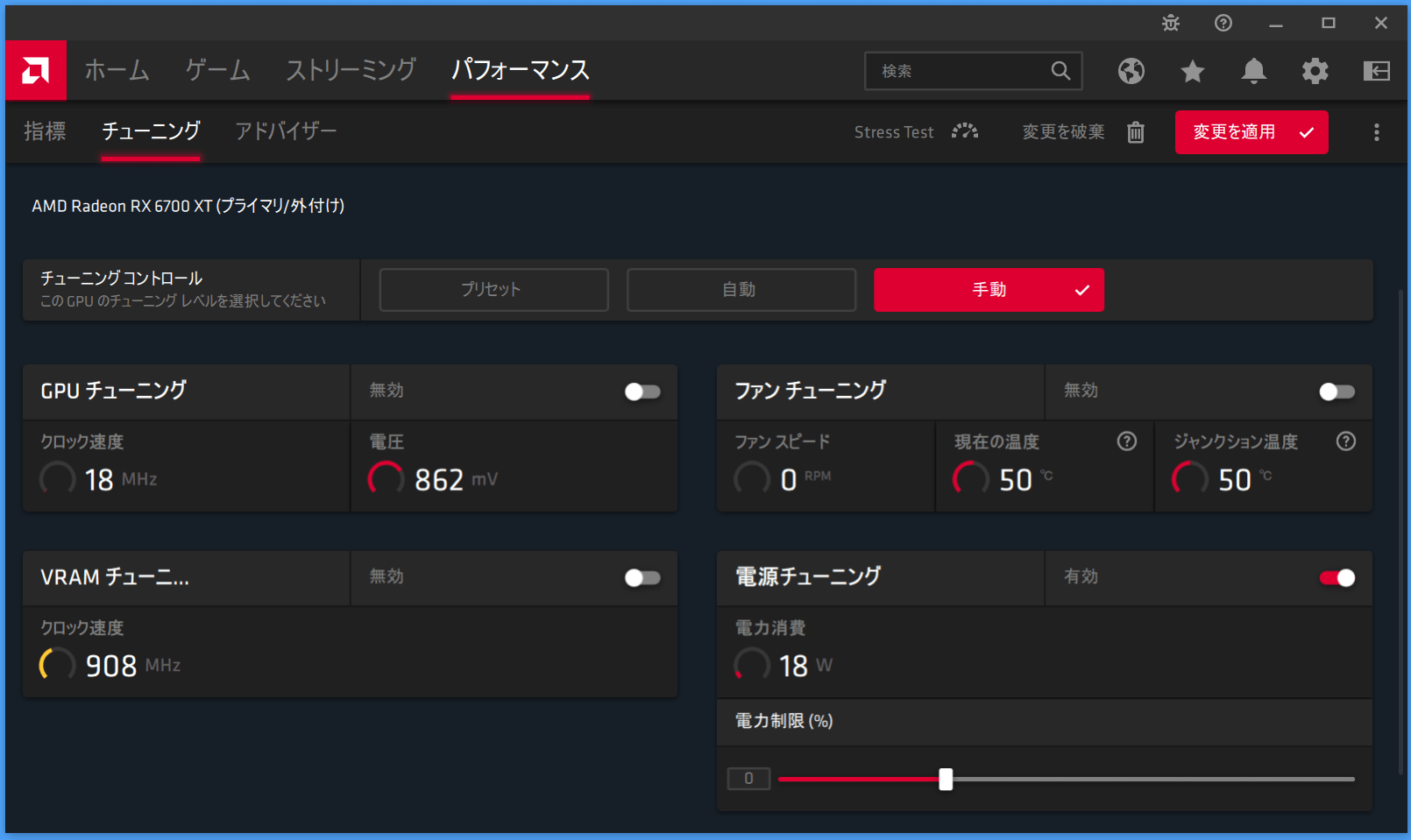
Task: Click help icon beside 現在の温度
Action: tap(1127, 441)
